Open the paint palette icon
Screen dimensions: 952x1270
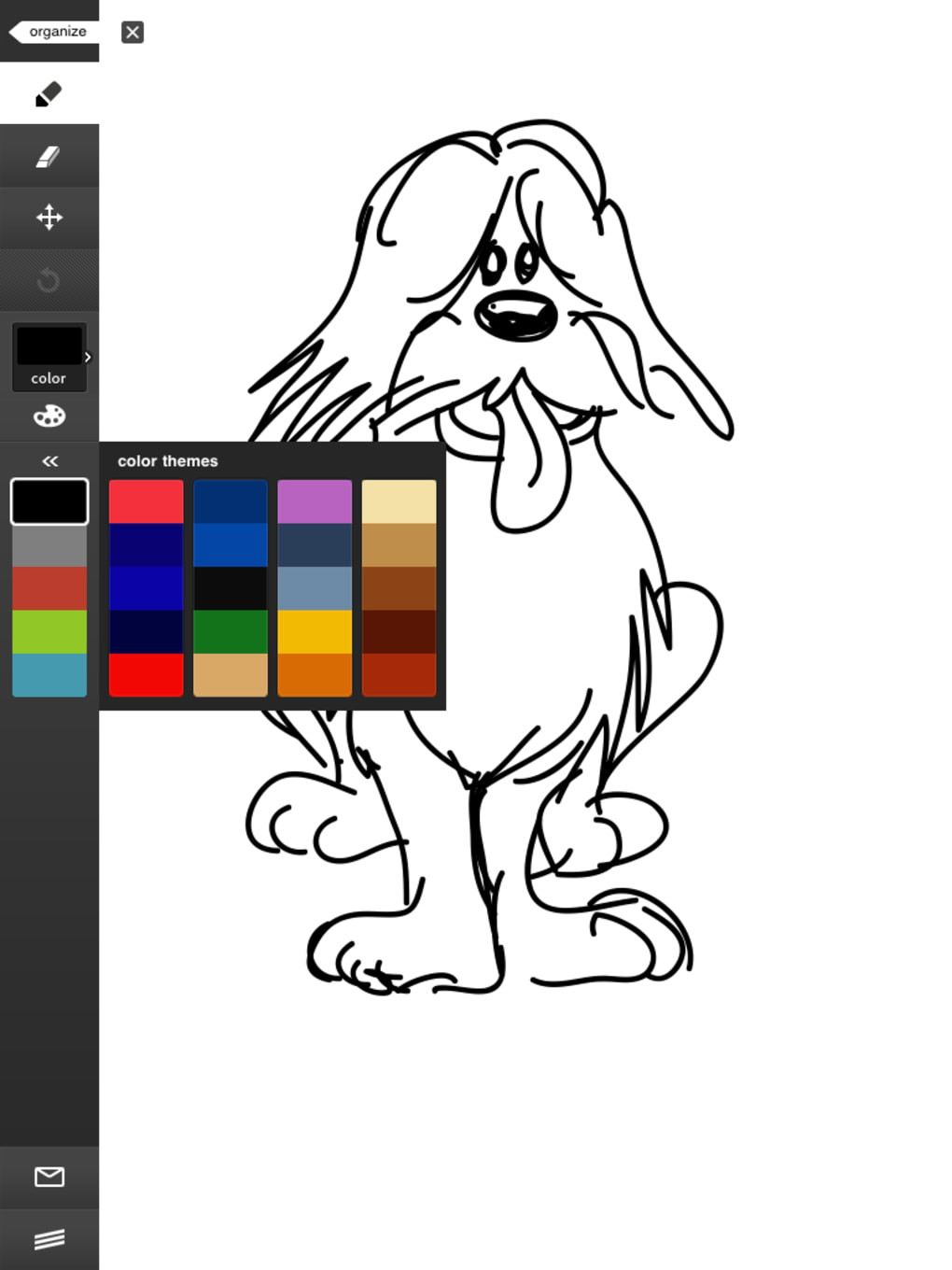49,416
